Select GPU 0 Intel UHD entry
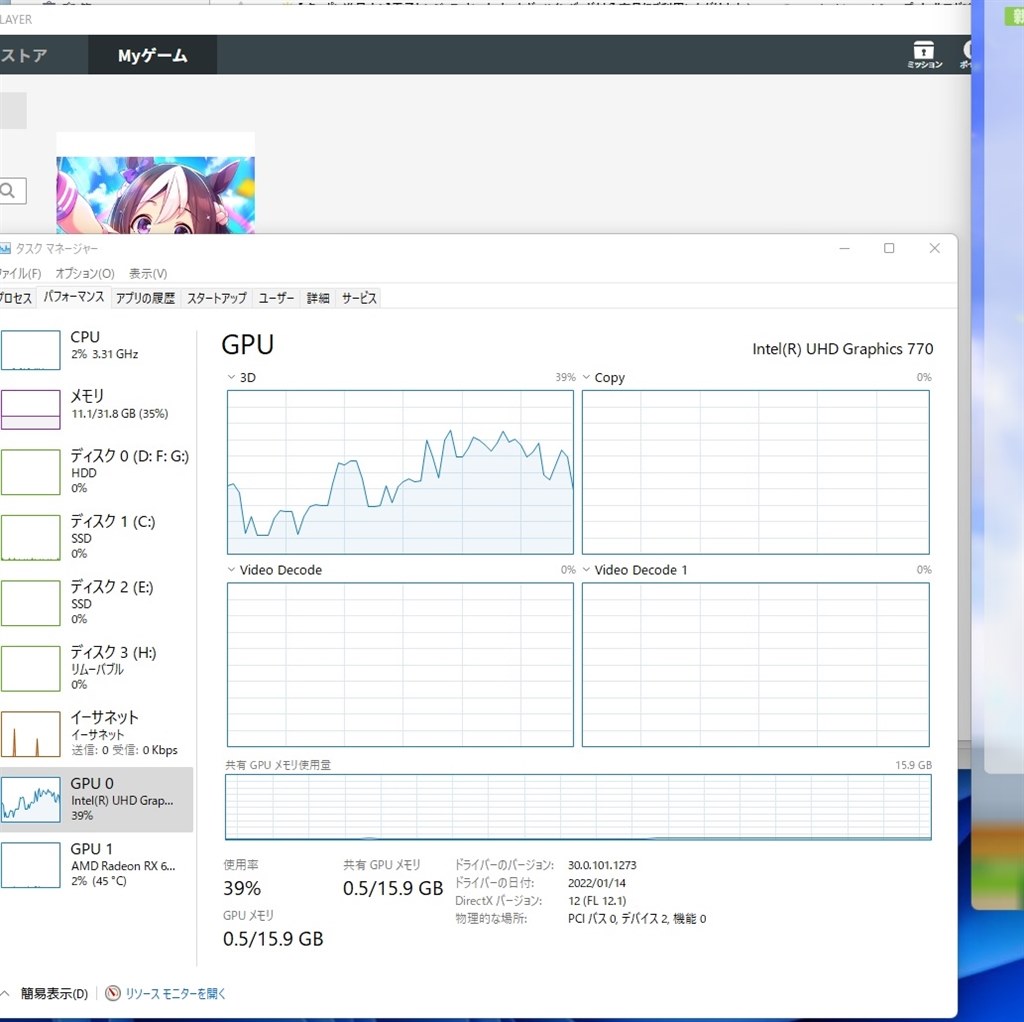 97,799
